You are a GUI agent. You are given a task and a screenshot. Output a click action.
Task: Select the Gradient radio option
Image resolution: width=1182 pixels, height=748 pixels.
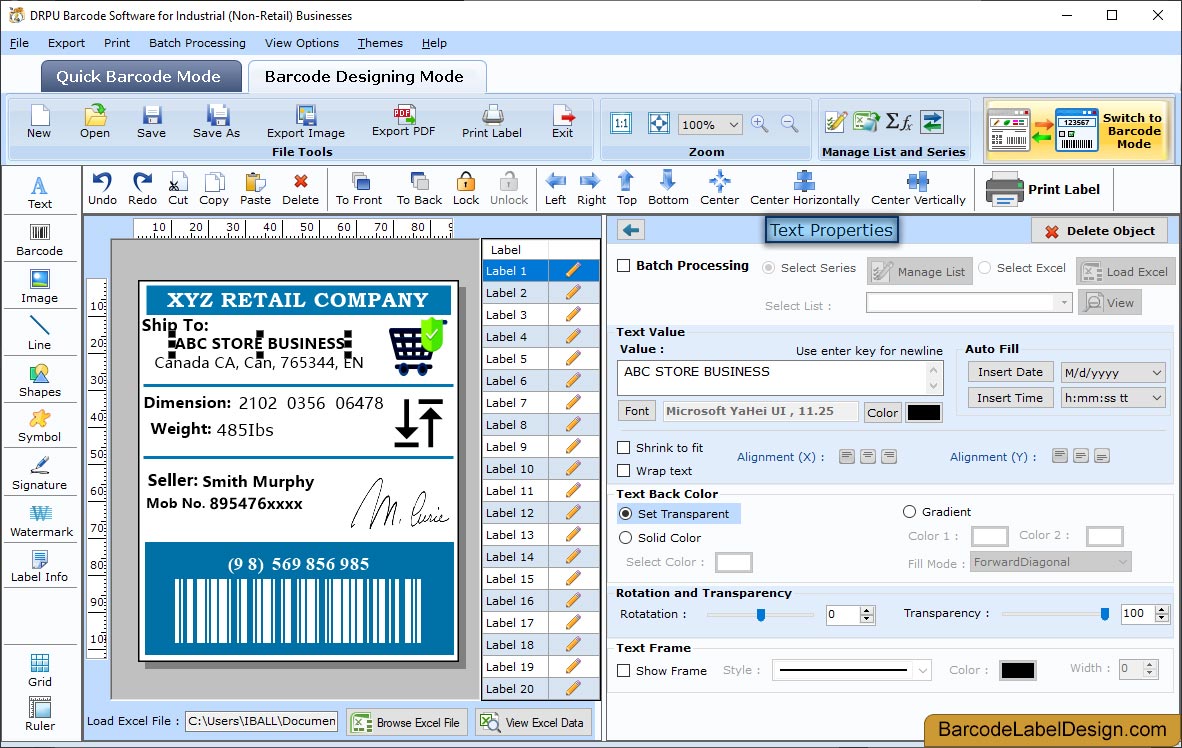[x=909, y=512]
